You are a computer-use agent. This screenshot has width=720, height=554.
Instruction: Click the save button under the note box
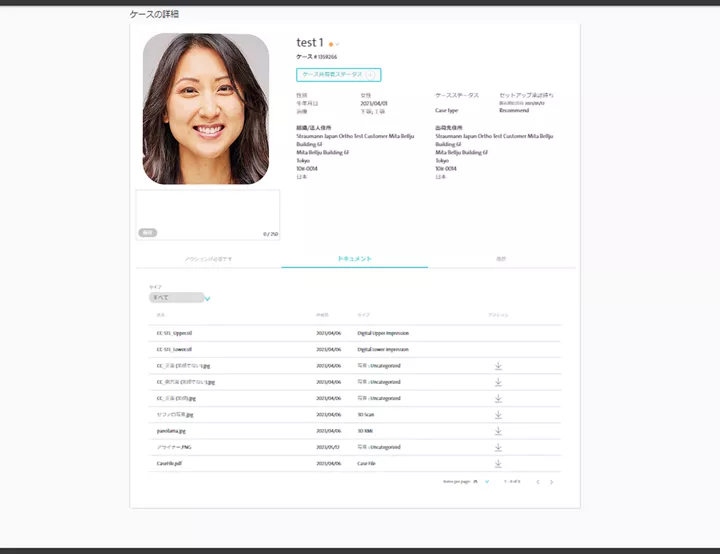click(x=147, y=232)
